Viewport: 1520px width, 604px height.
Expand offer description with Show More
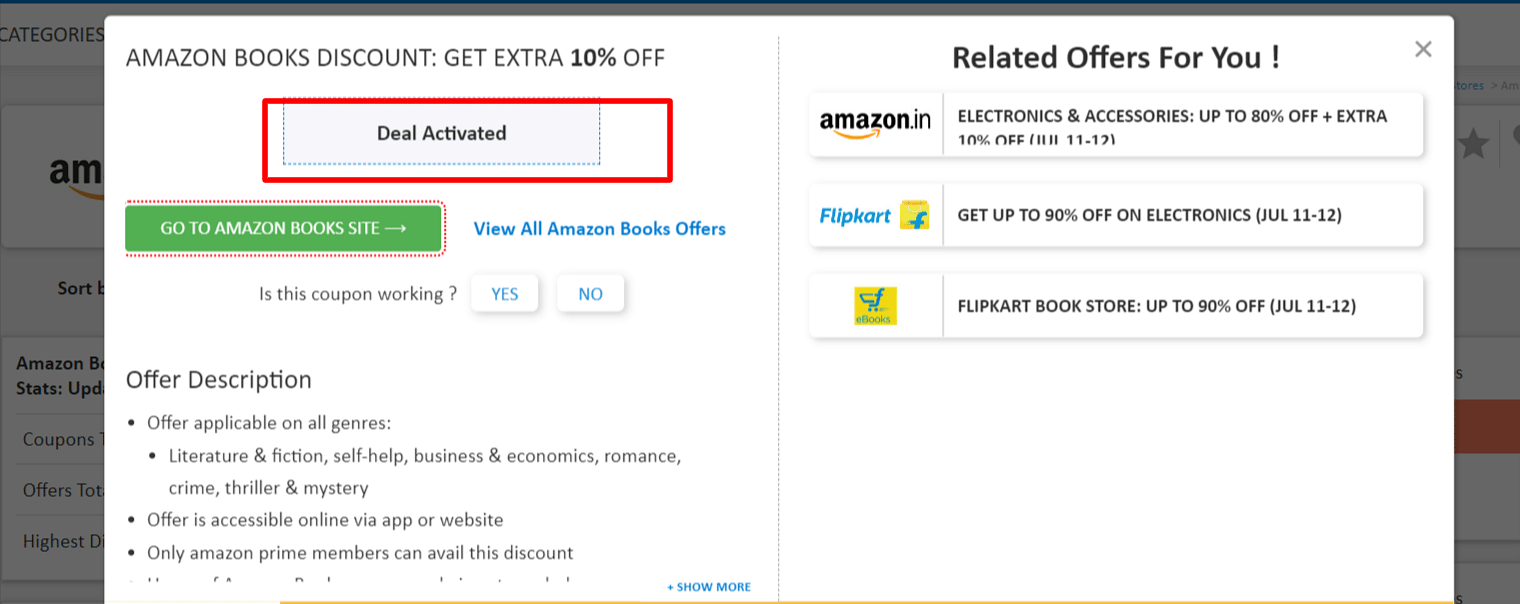click(709, 587)
